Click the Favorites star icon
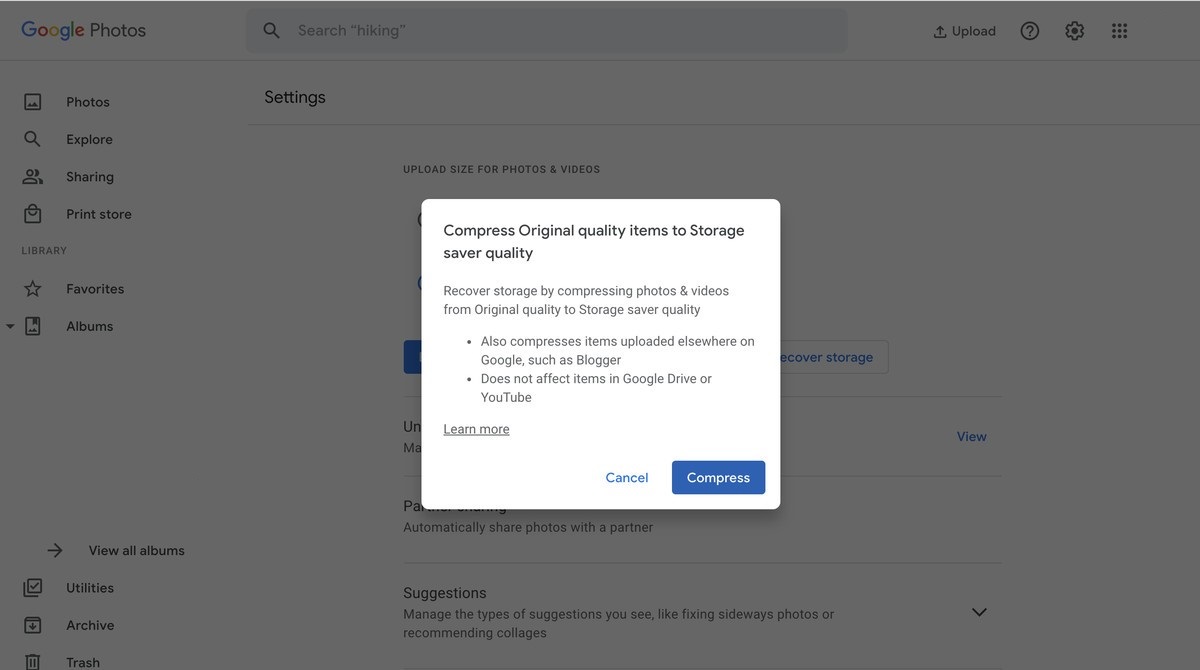Viewport: 1200px width, 670px height. [33, 289]
